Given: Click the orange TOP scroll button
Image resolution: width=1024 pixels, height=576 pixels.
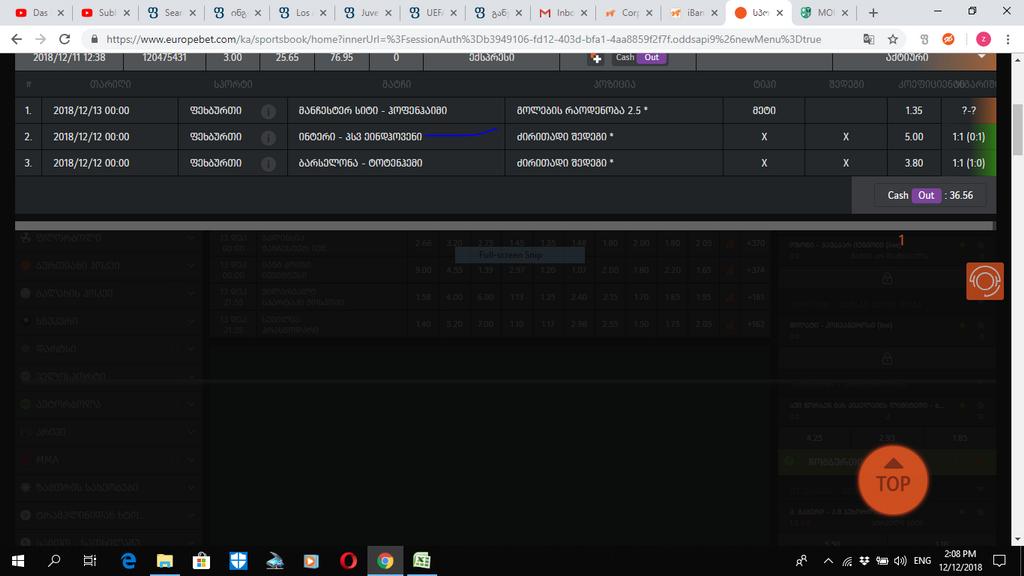Looking at the screenshot, I should pos(893,480).
